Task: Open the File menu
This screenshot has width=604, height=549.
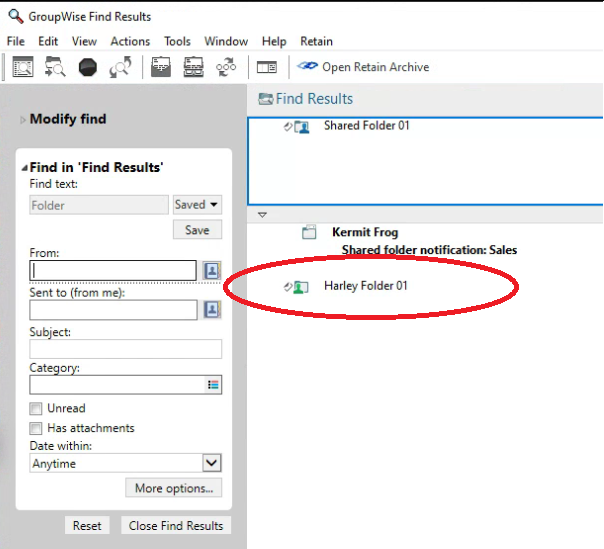Action: [16, 41]
